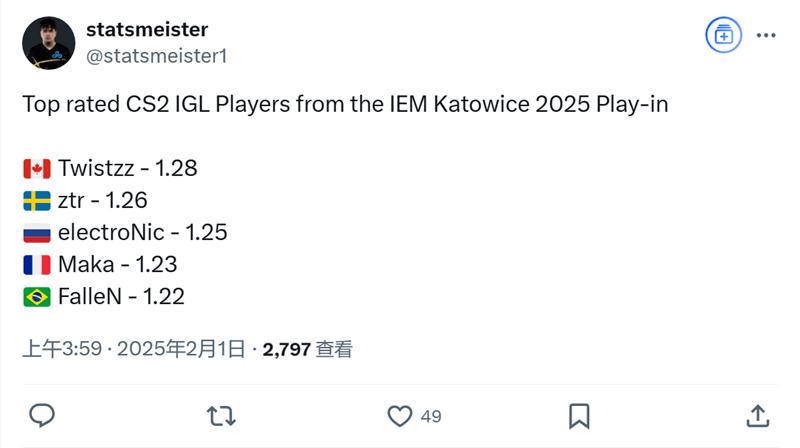Image resolution: width=800 pixels, height=448 pixels.
Task: Click the blue circled plus icon
Action: point(723,35)
